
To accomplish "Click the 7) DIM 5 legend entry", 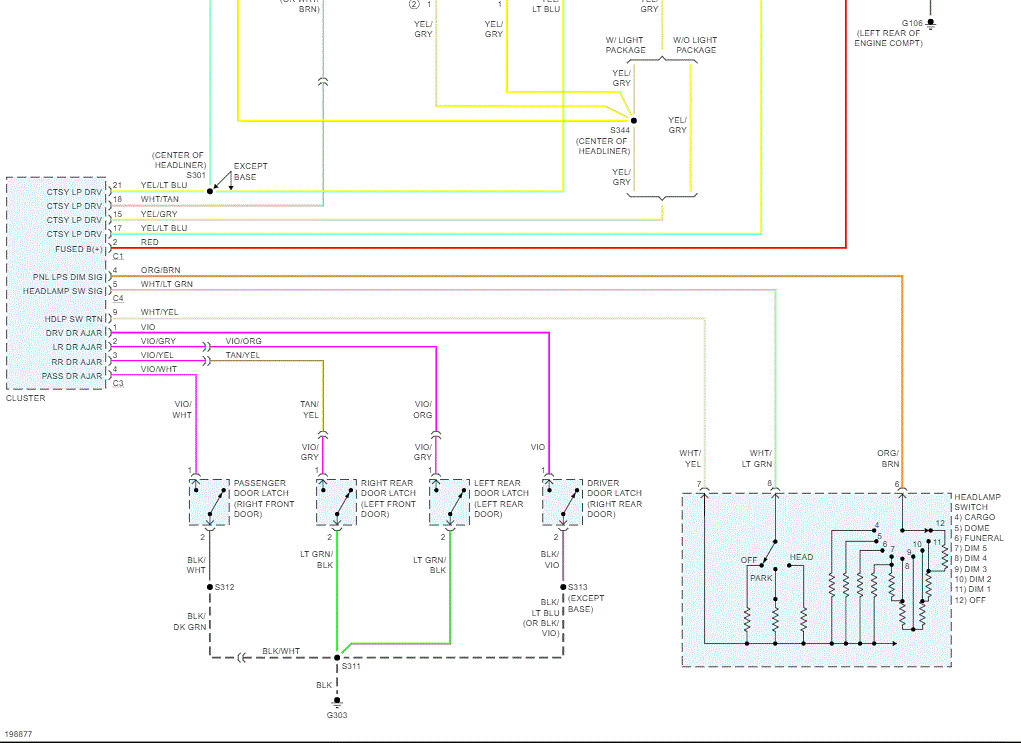I will pos(970,548).
